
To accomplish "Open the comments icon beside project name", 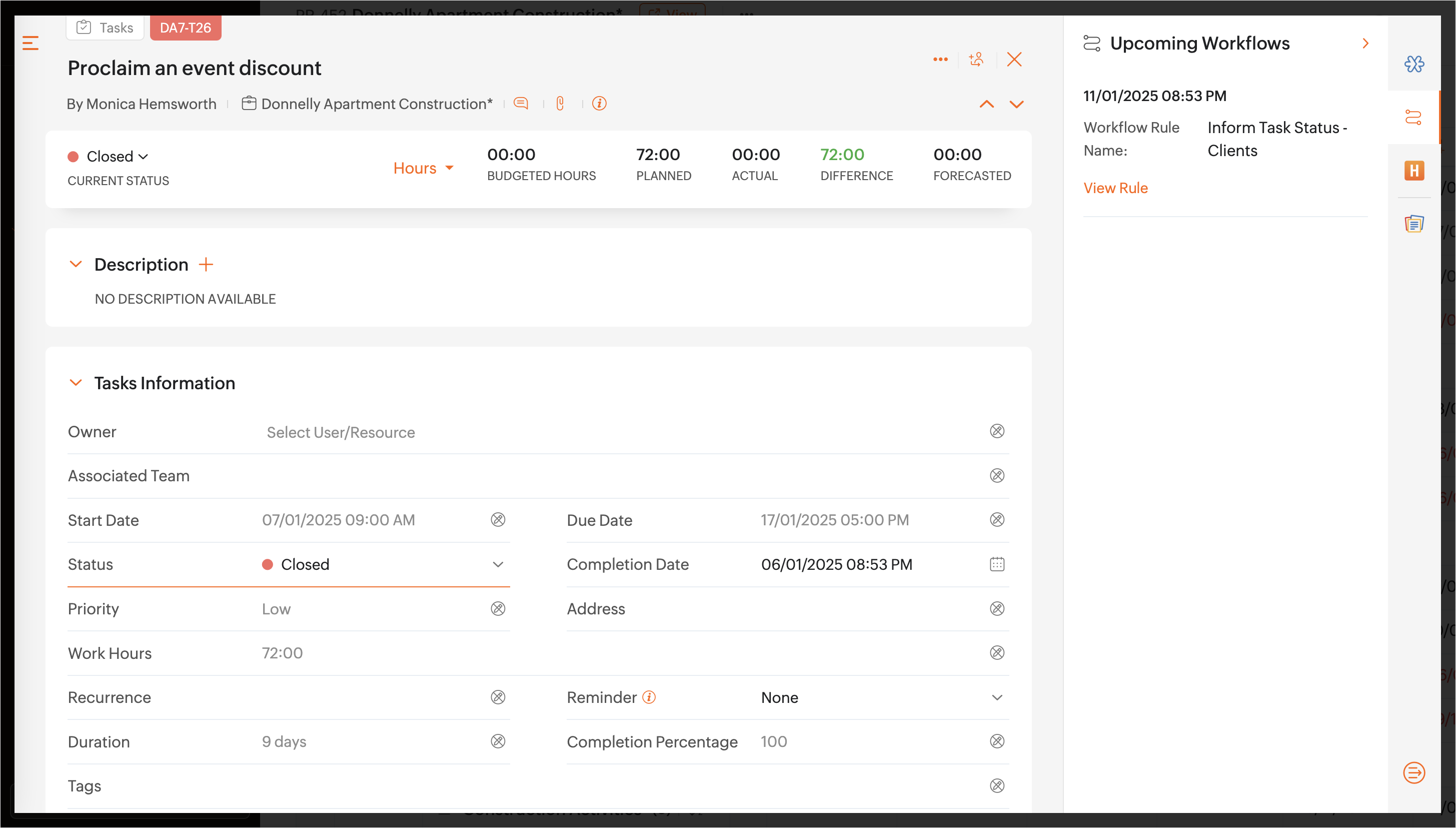I will [521, 103].
